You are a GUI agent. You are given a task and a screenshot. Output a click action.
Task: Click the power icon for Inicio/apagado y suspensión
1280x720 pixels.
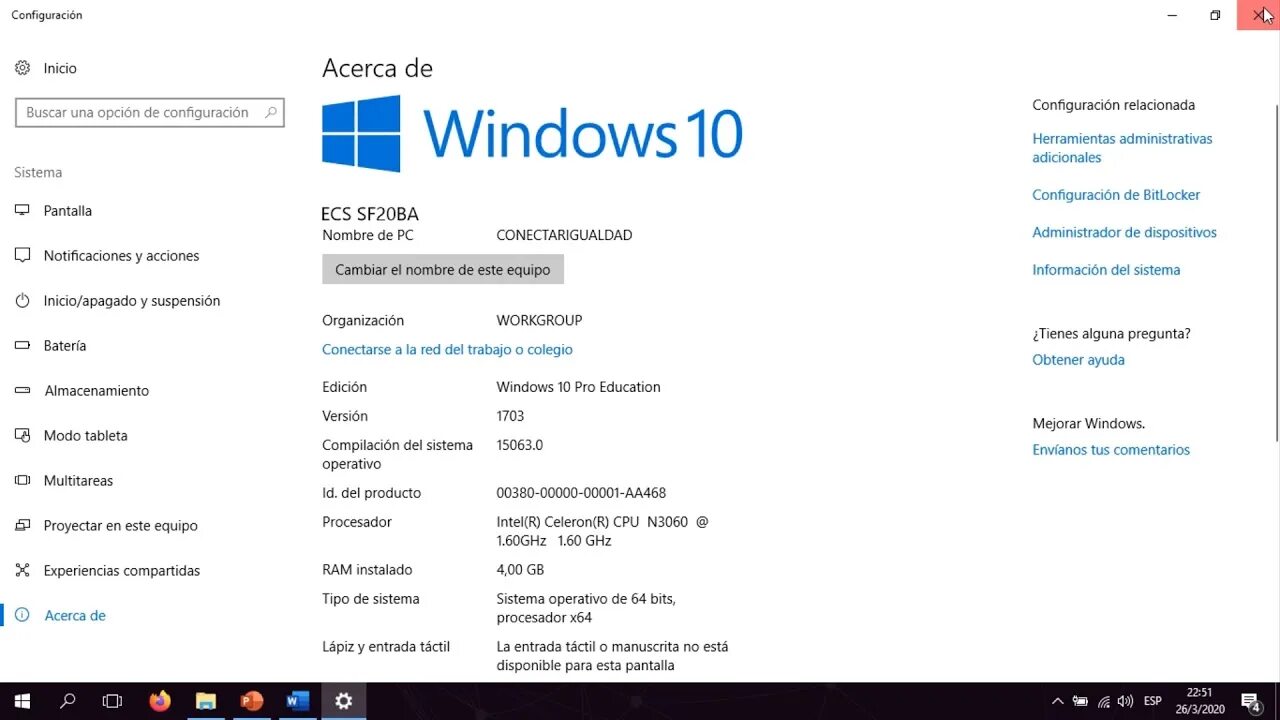coord(22,301)
